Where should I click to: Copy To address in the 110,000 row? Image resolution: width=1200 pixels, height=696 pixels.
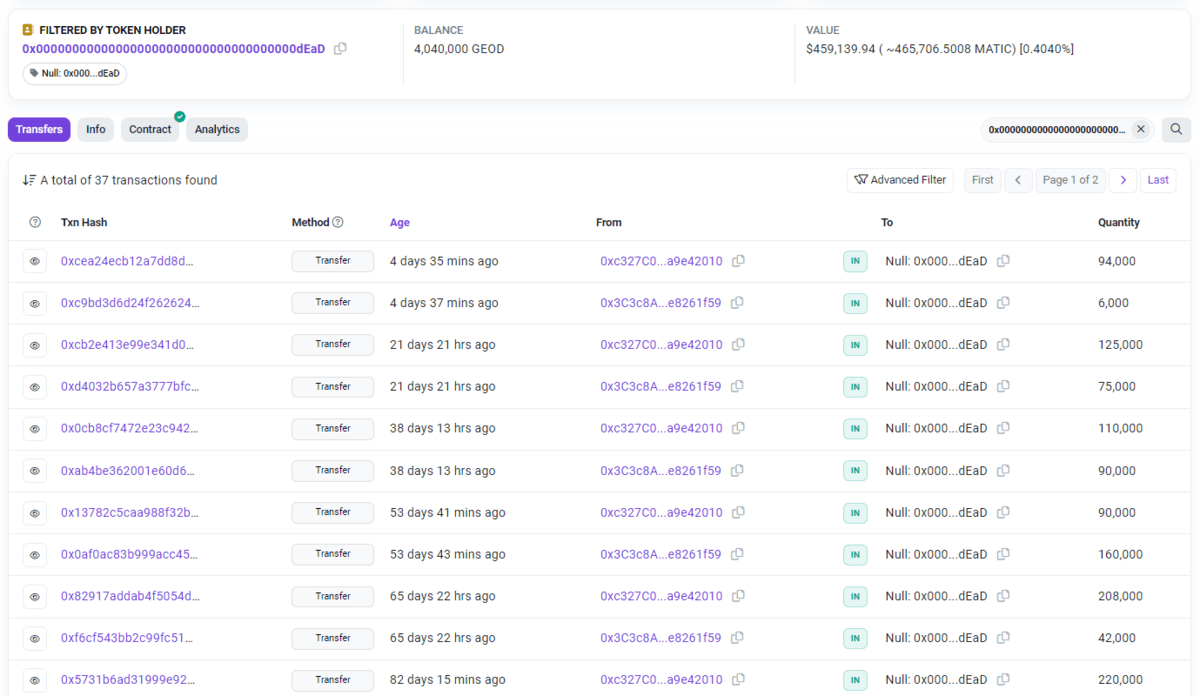click(x=1003, y=429)
